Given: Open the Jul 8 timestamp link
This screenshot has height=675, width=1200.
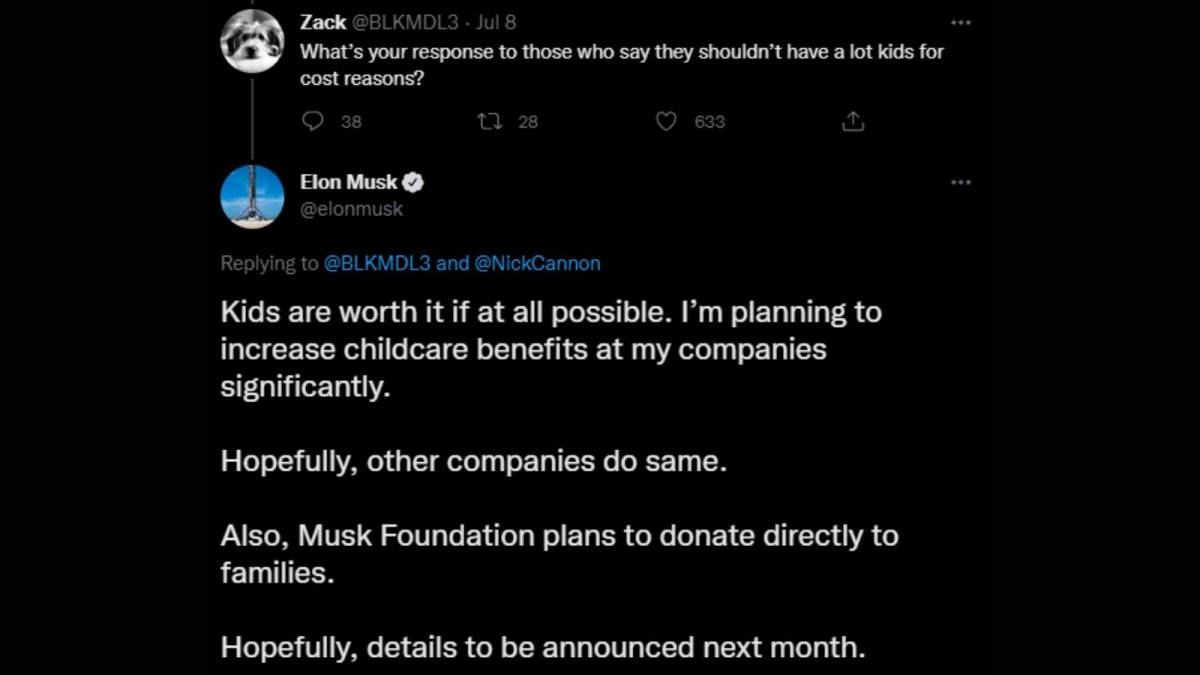Looking at the screenshot, I should pos(495,22).
